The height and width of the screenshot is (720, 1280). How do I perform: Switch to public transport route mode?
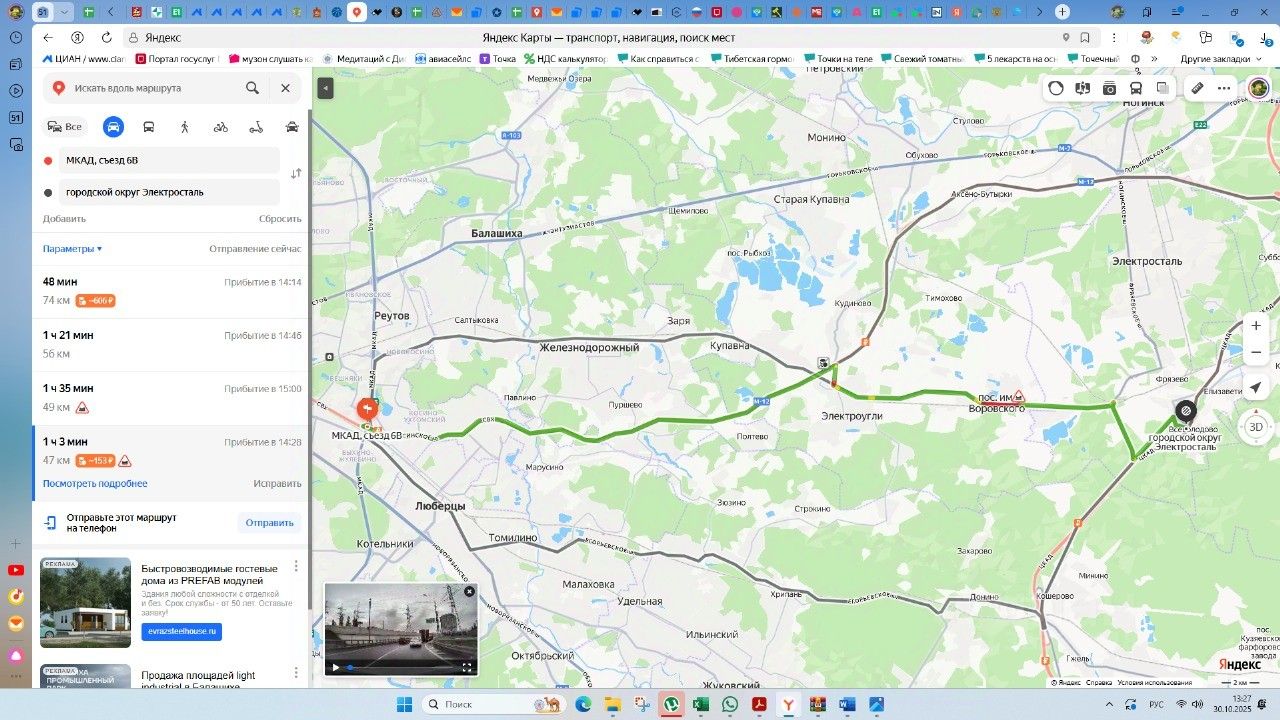(149, 127)
